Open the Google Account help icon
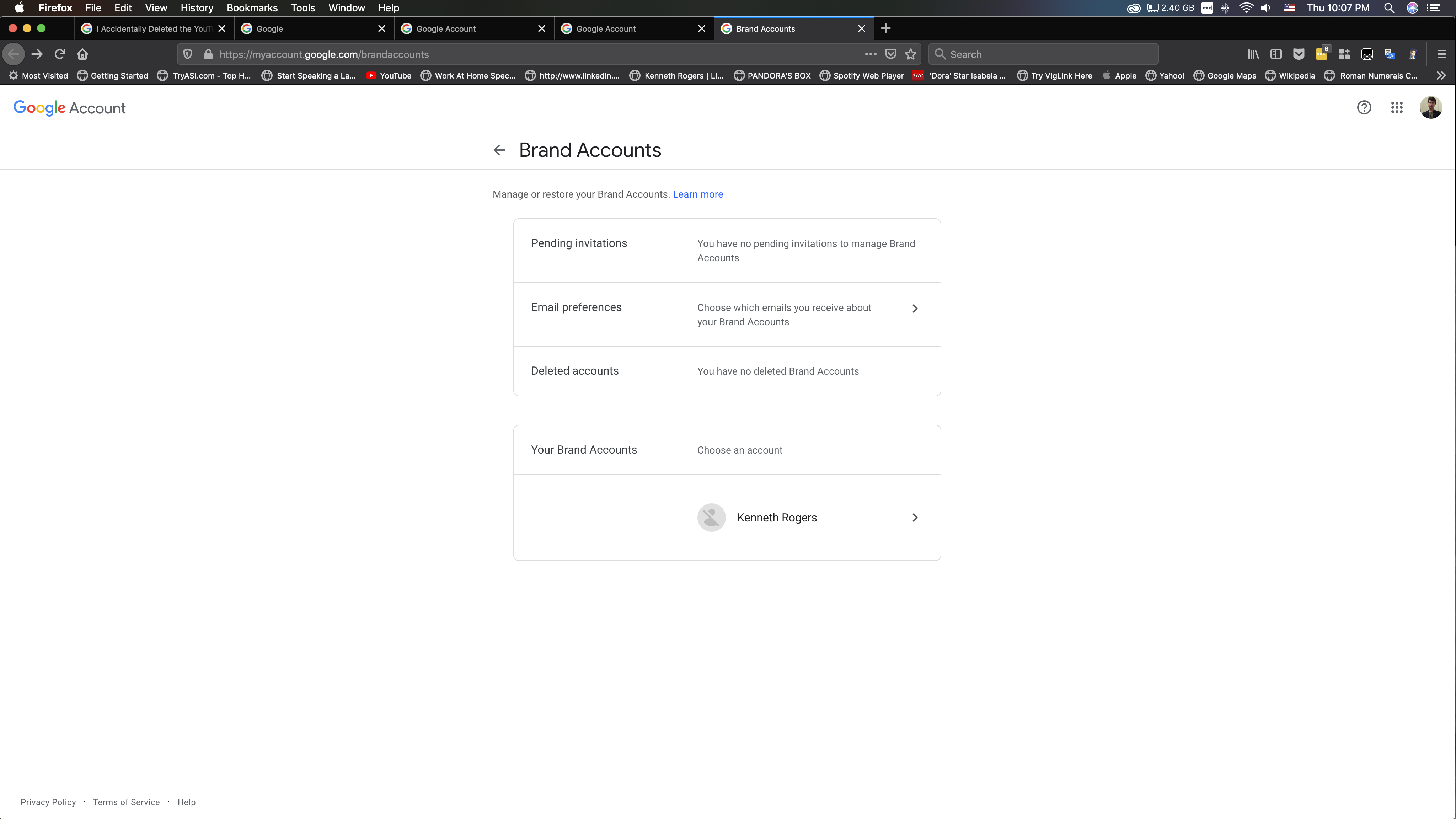The height and width of the screenshot is (819, 1456). 1364,107
